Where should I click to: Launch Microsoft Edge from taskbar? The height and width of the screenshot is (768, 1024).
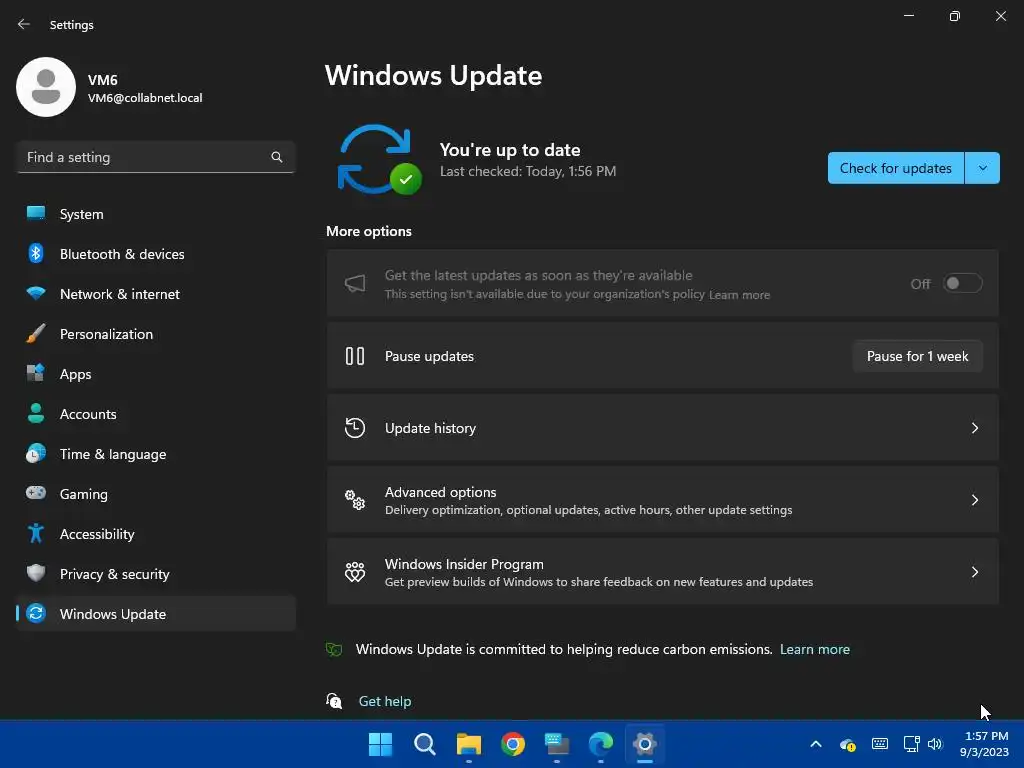tap(600, 744)
